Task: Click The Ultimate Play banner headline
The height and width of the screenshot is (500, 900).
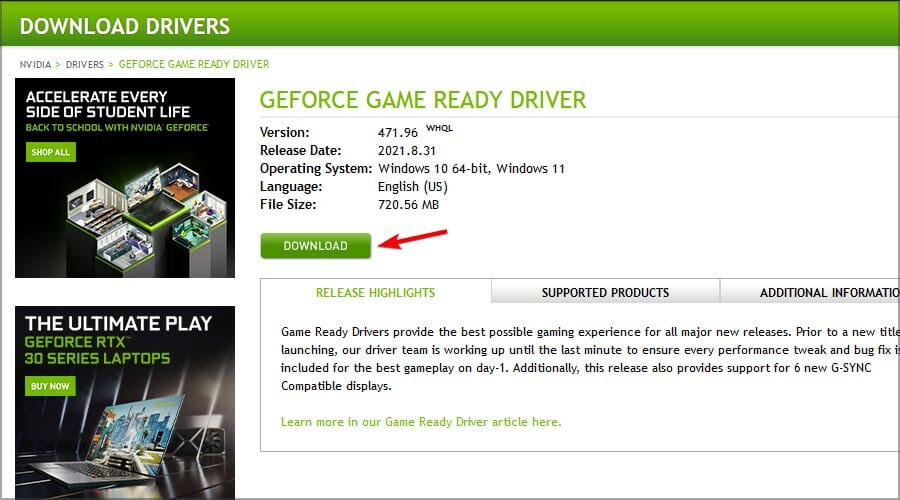Action: point(118,324)
